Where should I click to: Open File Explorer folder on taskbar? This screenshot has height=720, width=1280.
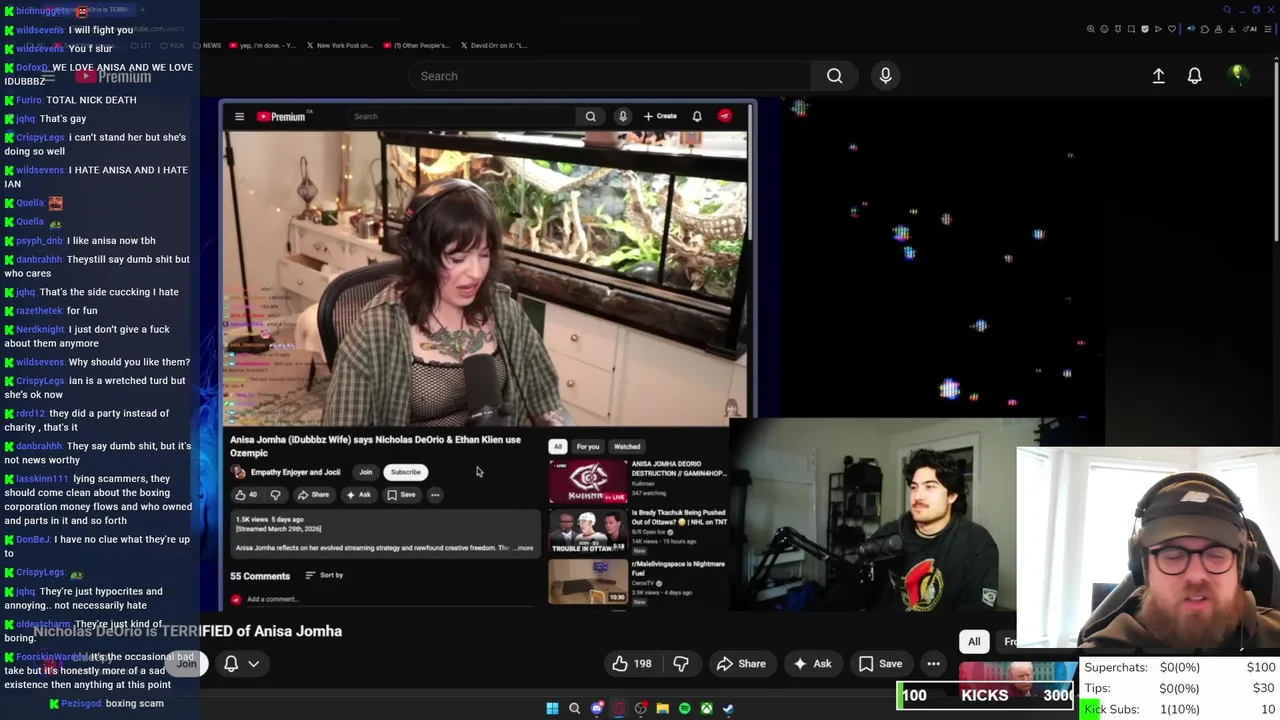coord(662,708)
